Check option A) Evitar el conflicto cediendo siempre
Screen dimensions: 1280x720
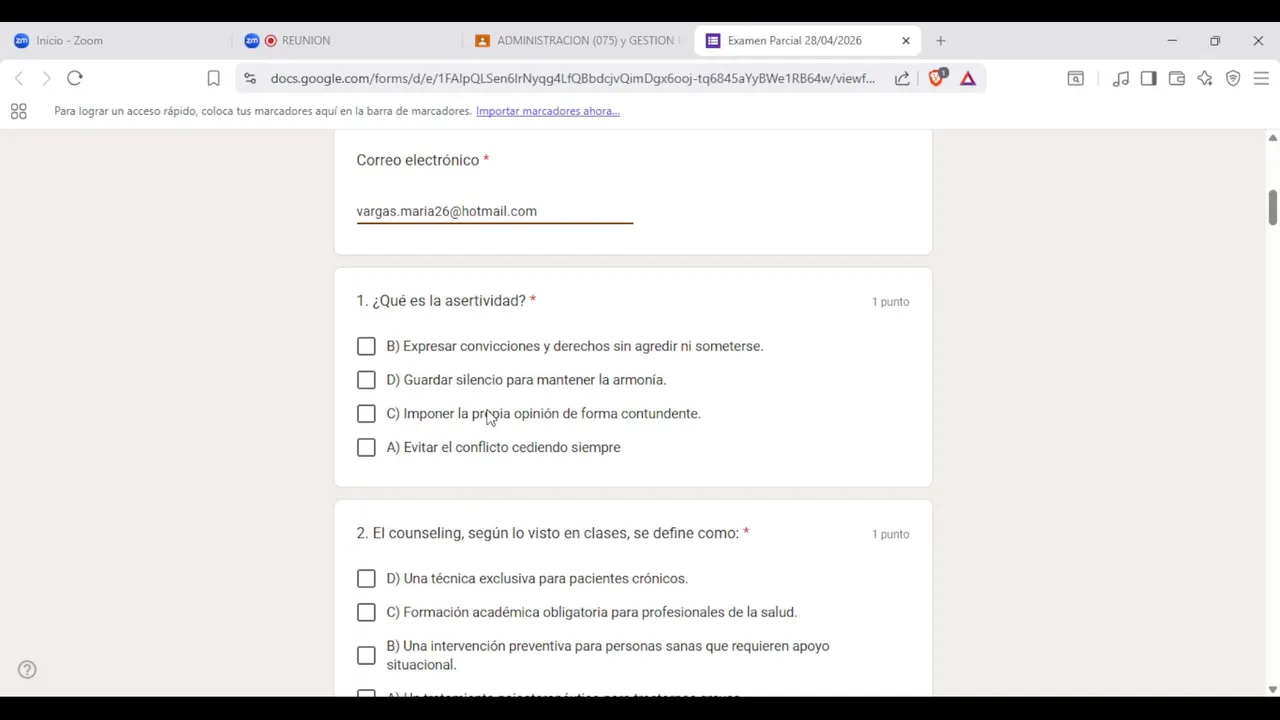click(x=366, y=448)
